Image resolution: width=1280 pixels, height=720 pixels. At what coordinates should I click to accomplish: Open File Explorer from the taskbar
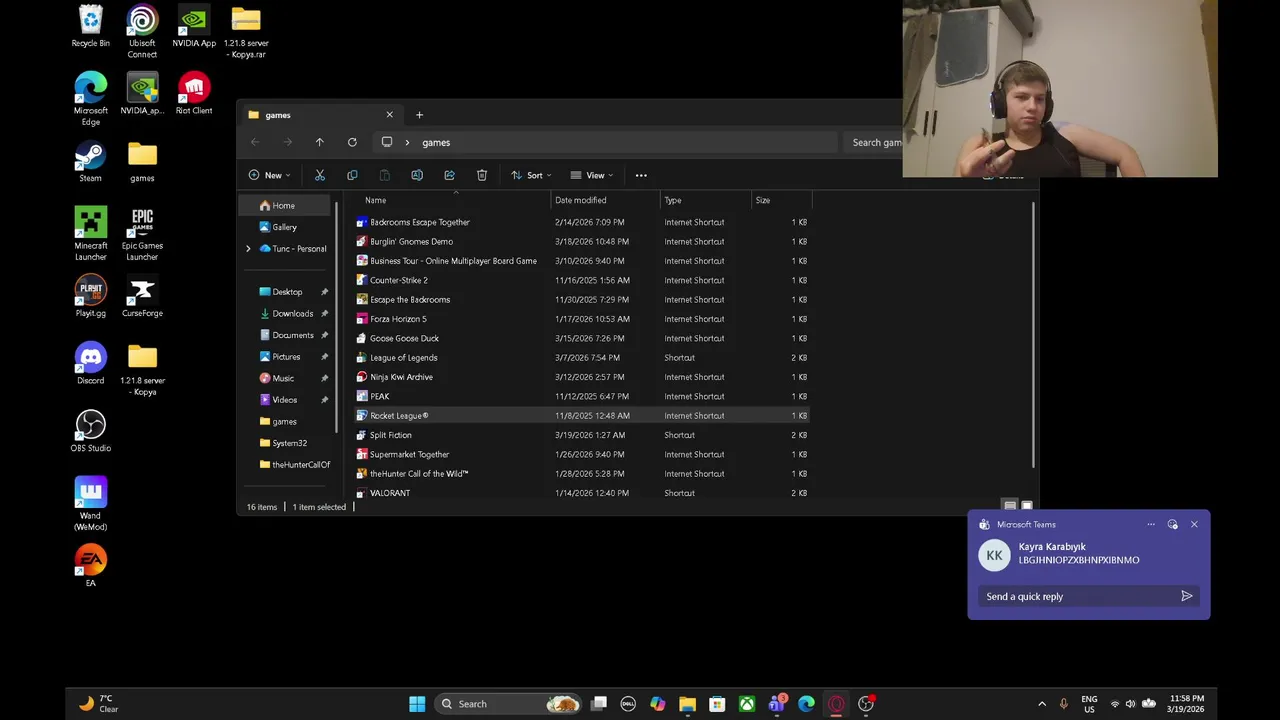point(687,704)
